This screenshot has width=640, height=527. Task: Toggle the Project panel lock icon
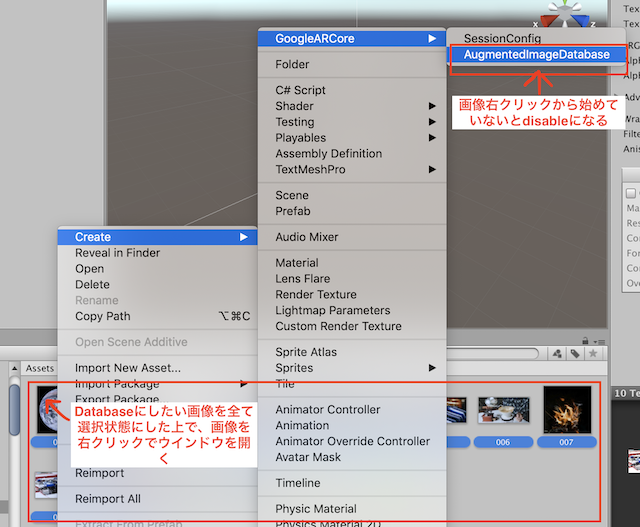(x=585, y=340)
